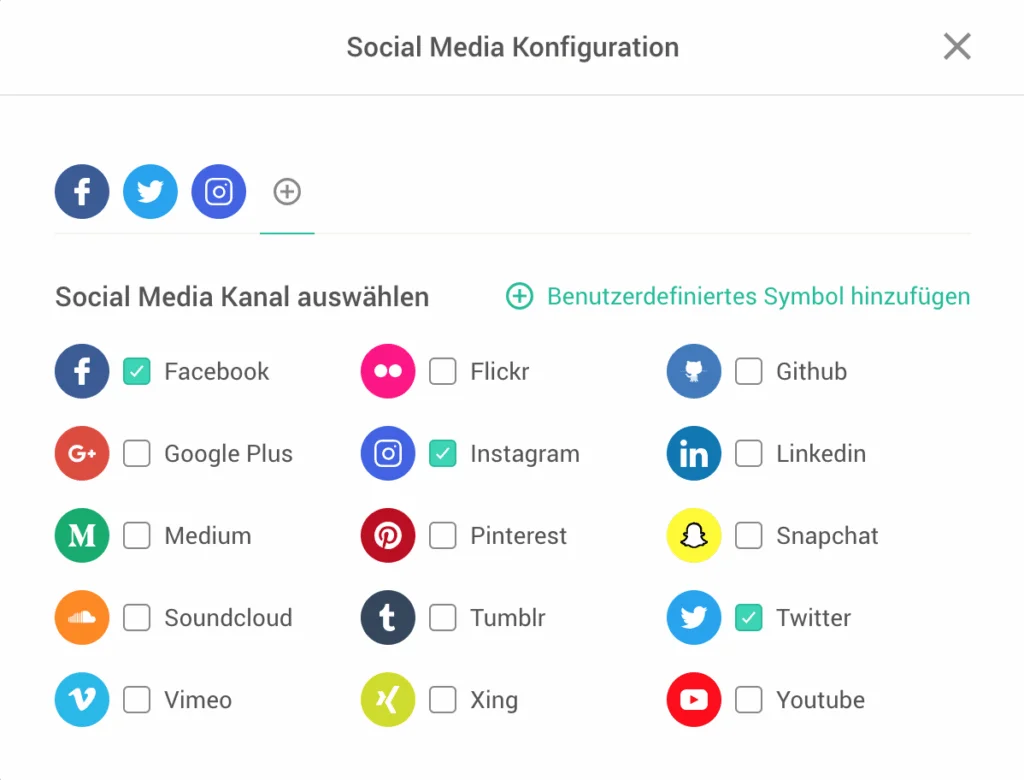Click the Google Plus icon
Viewport: 1024px width, 780px height.
pos(82,454)
